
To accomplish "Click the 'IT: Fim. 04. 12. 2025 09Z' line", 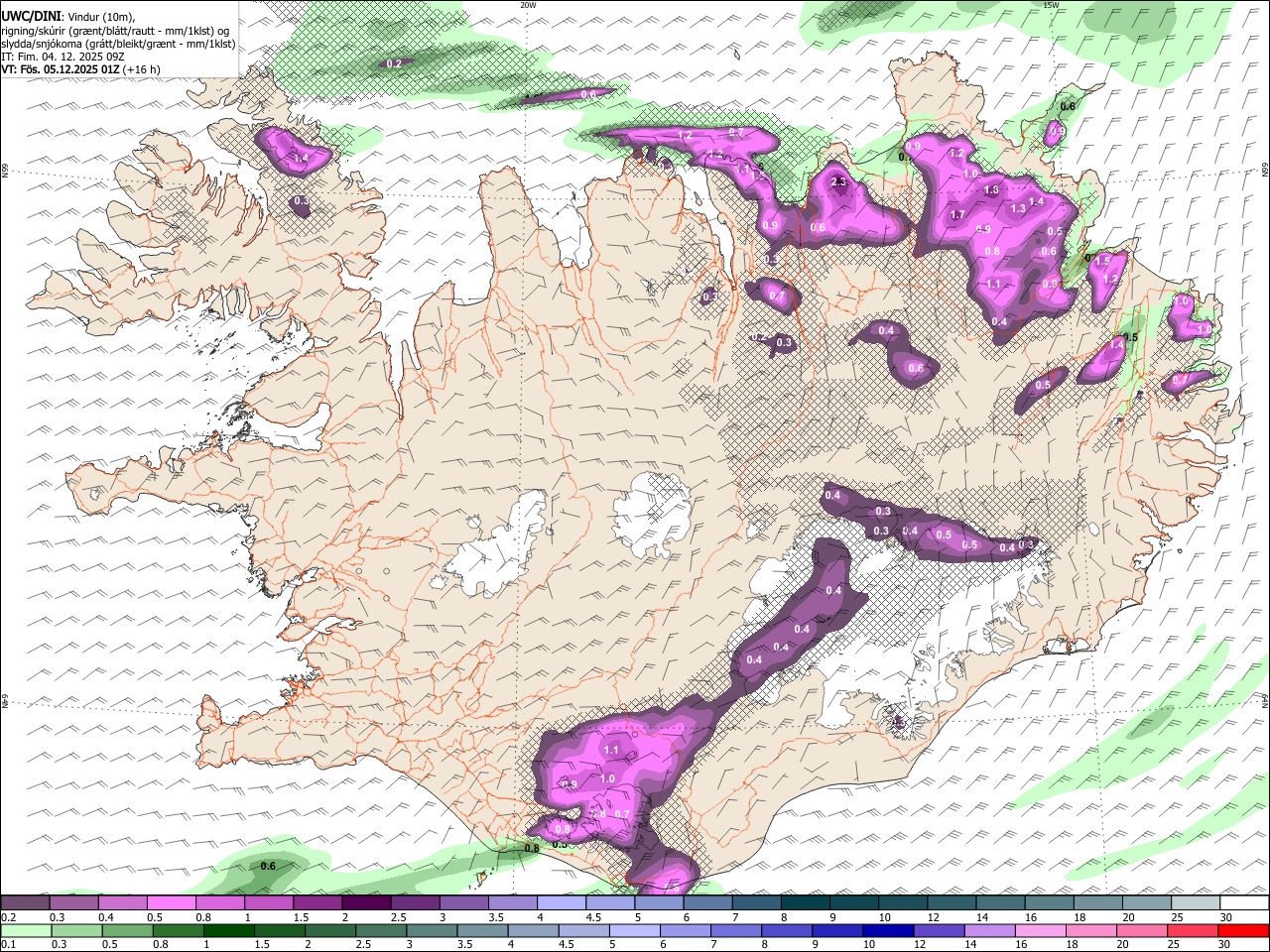I will click(63, 57).
